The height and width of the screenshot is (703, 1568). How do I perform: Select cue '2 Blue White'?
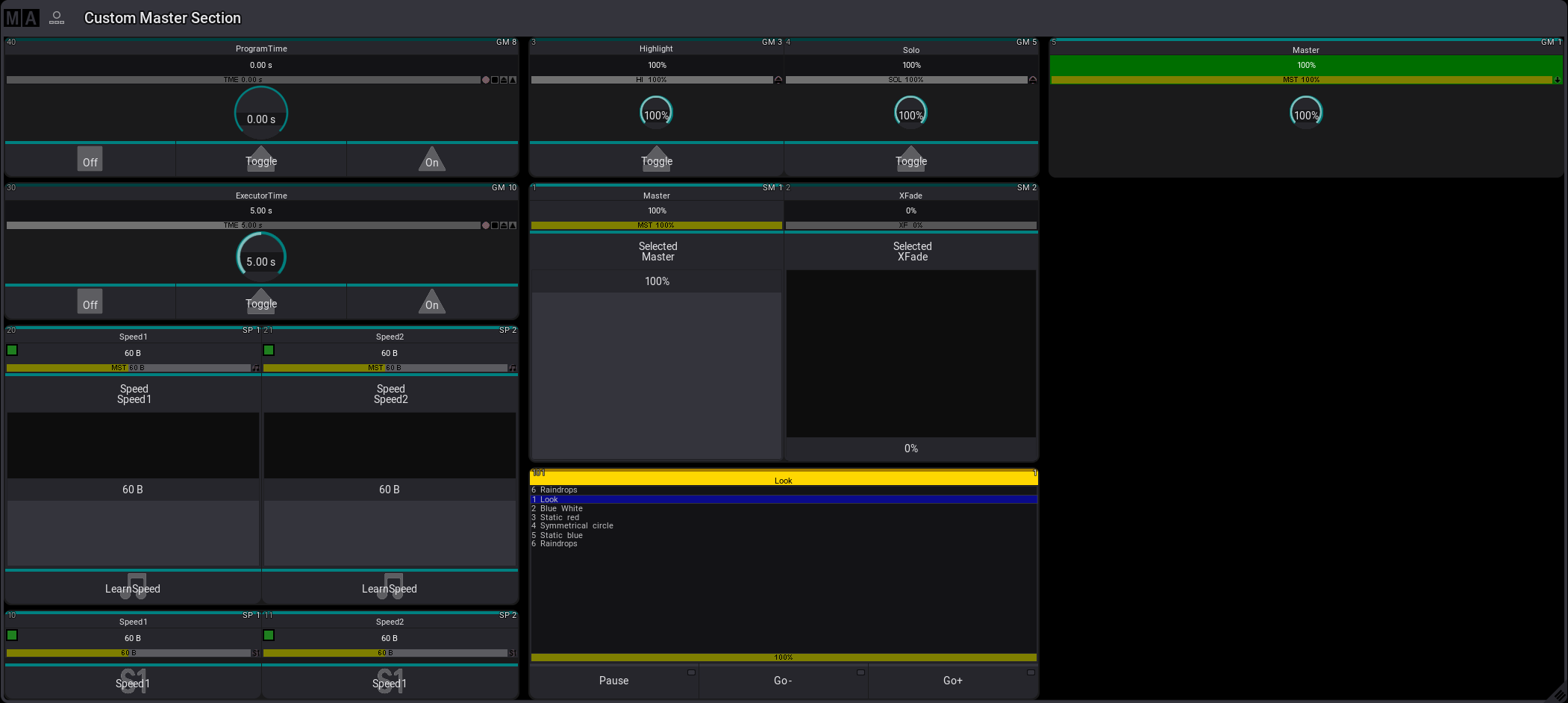[x=784, y=508]
